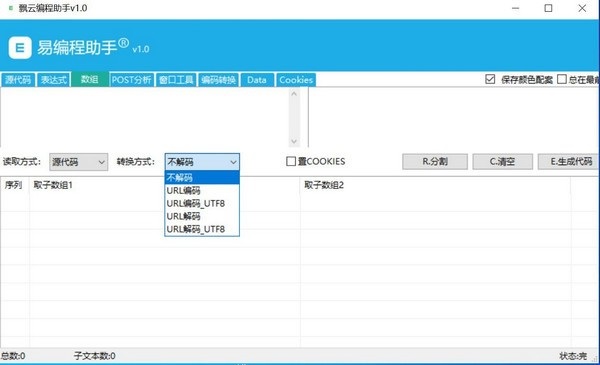Click the 易编程助手 v1.0 header title
Viewport: 600px width, 365px height.
pos(93,47)
